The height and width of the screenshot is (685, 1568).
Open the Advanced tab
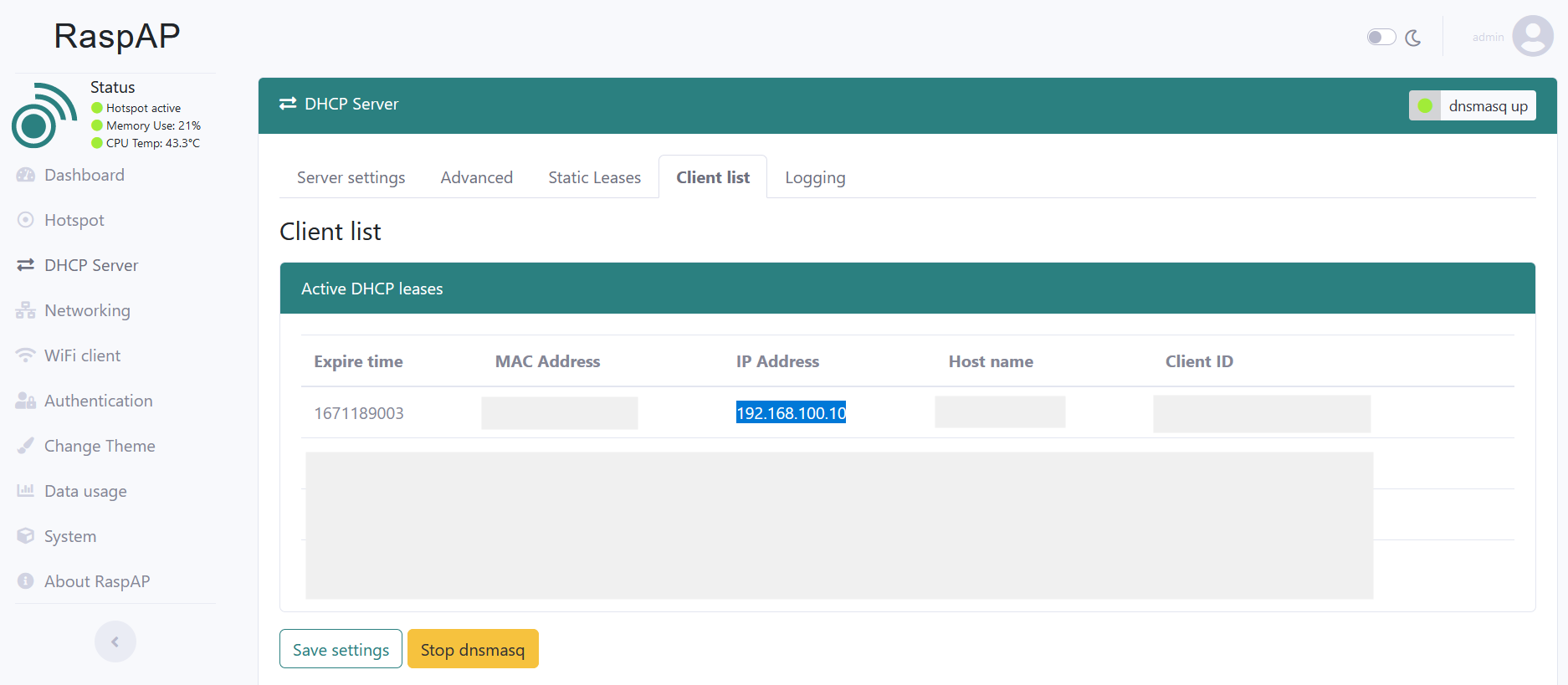(x=476, y=177)
